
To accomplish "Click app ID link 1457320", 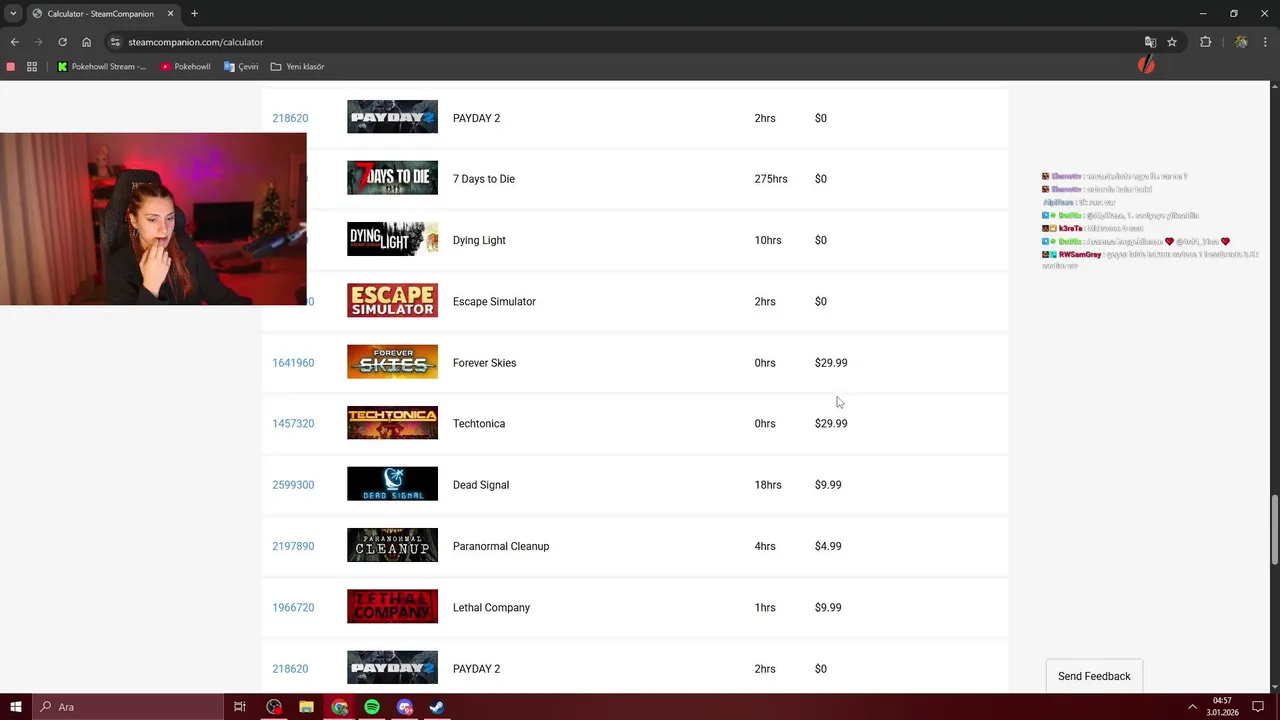I will click(x=293, y=424).
